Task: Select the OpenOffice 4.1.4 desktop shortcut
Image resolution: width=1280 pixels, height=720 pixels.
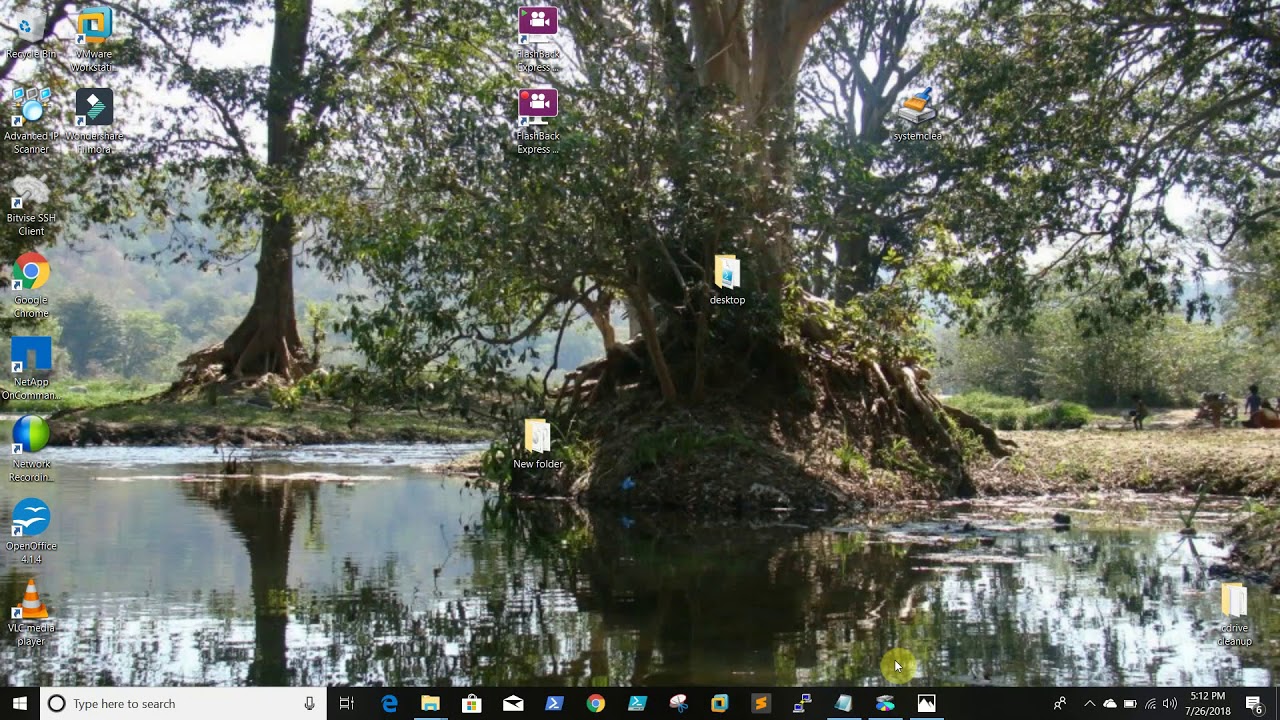Action: tap(30, 531)
